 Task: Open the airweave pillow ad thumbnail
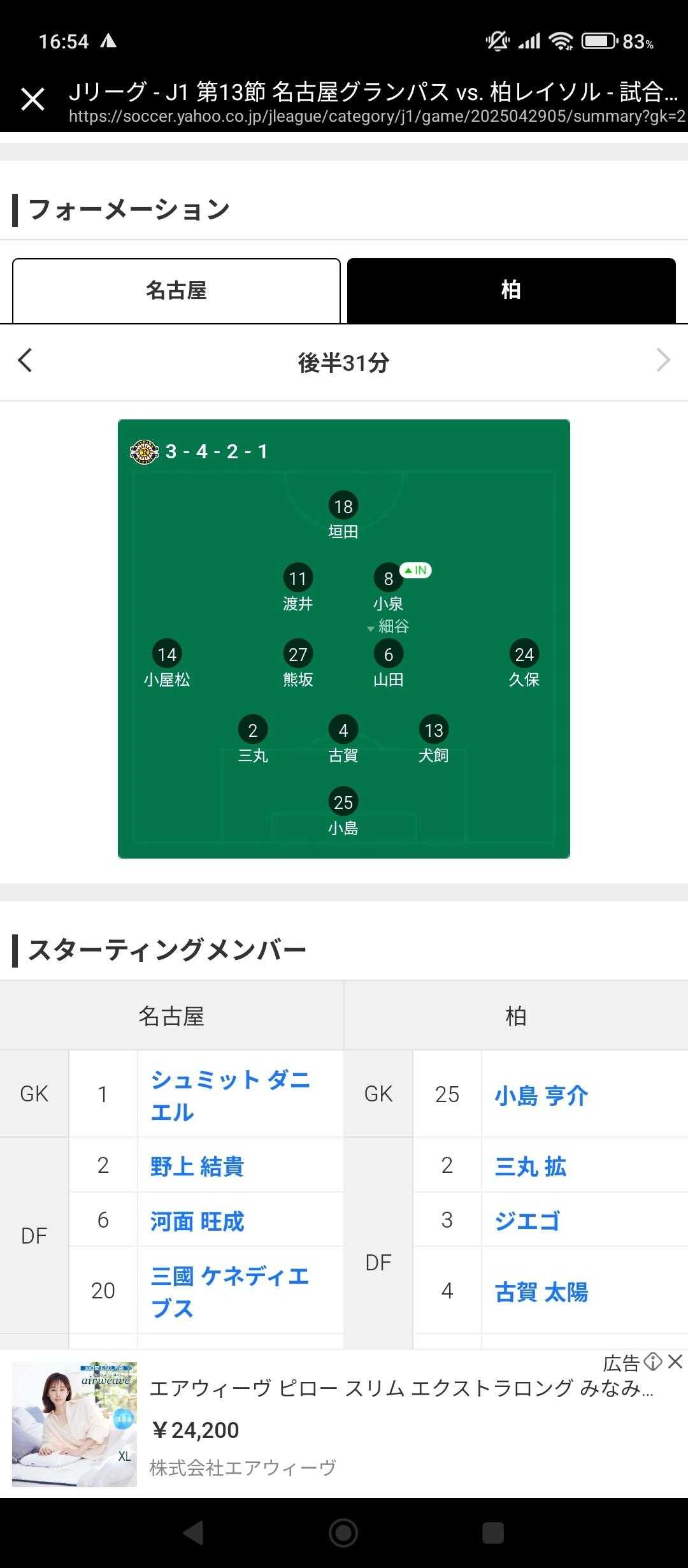point(75,1425)
